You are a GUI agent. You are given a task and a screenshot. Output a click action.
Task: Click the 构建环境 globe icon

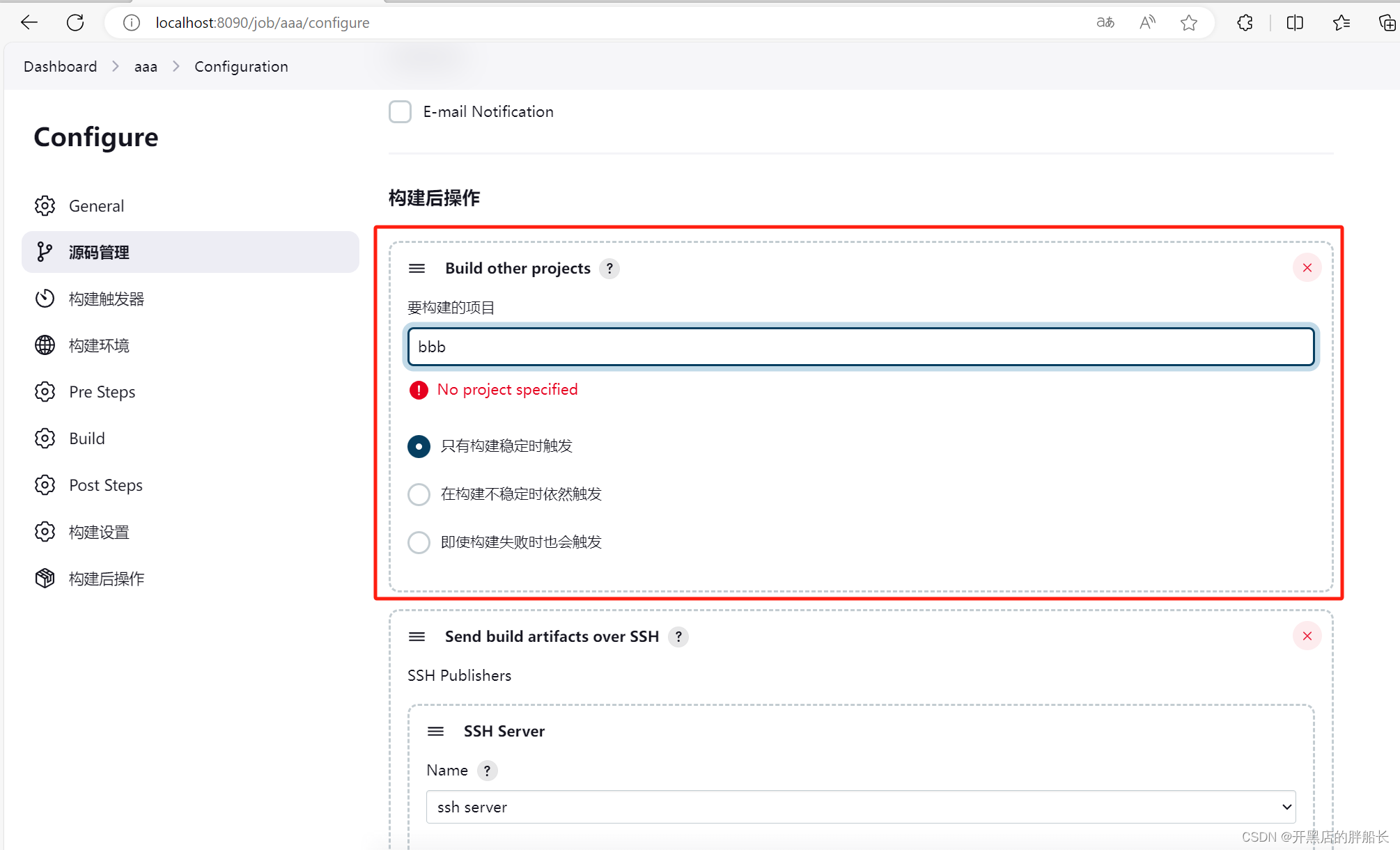click(45, 345)
